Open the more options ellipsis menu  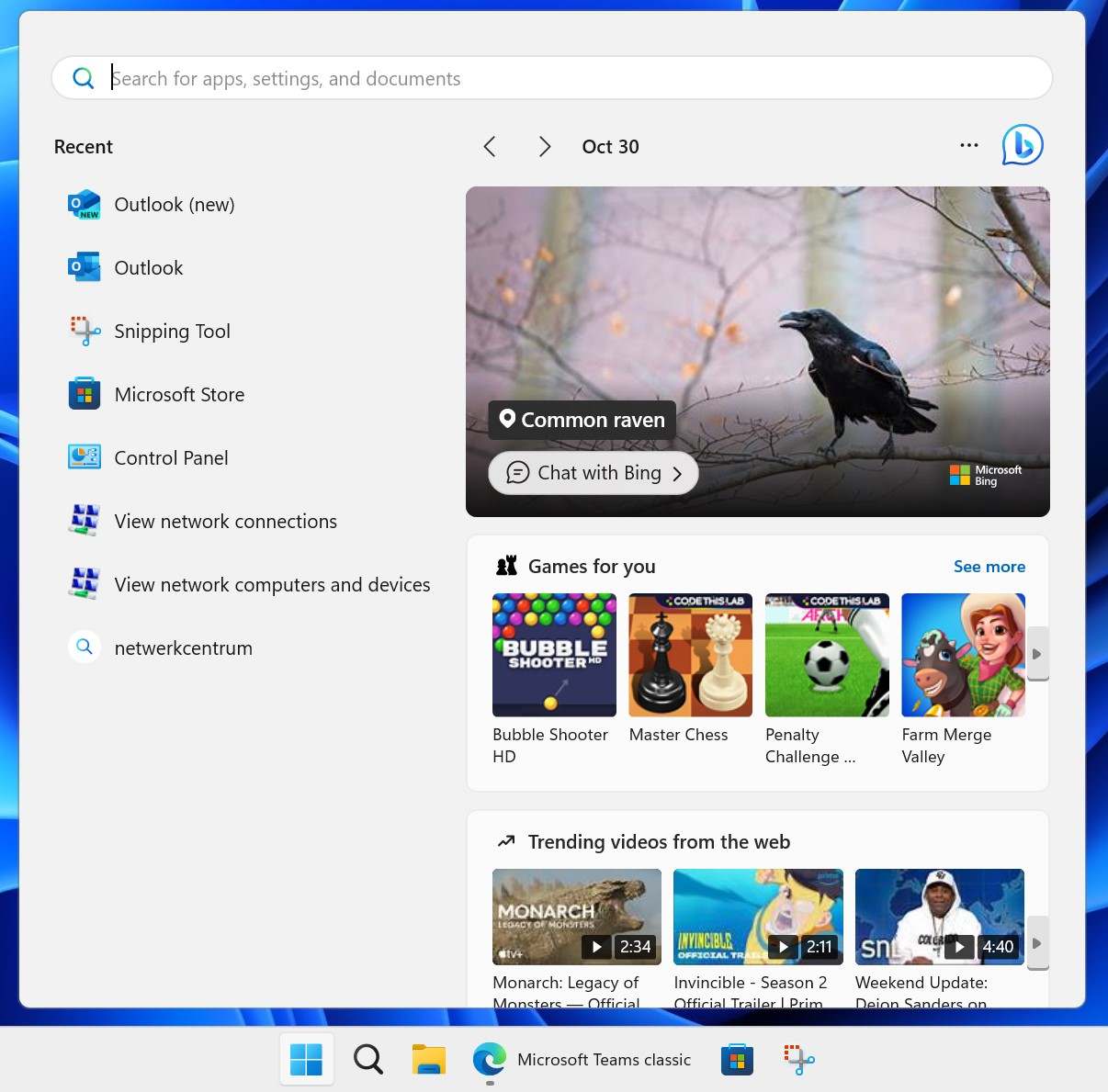pos(969,145)
